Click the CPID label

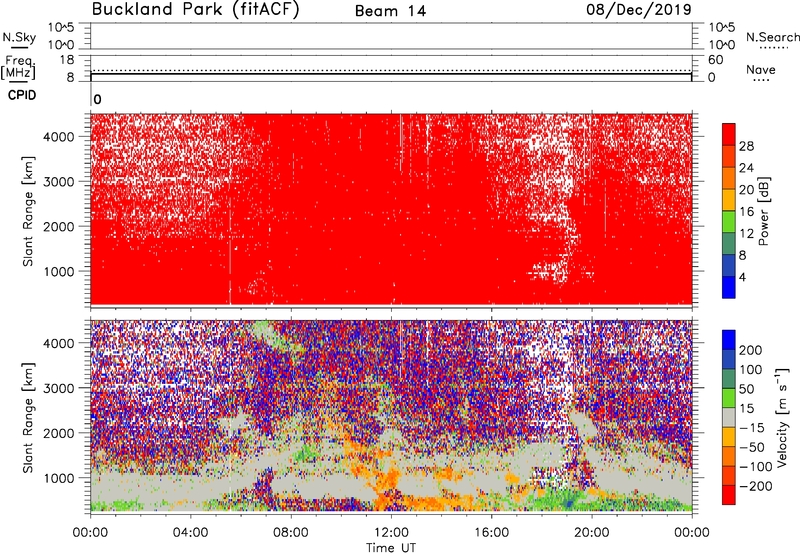click(22, 95)
